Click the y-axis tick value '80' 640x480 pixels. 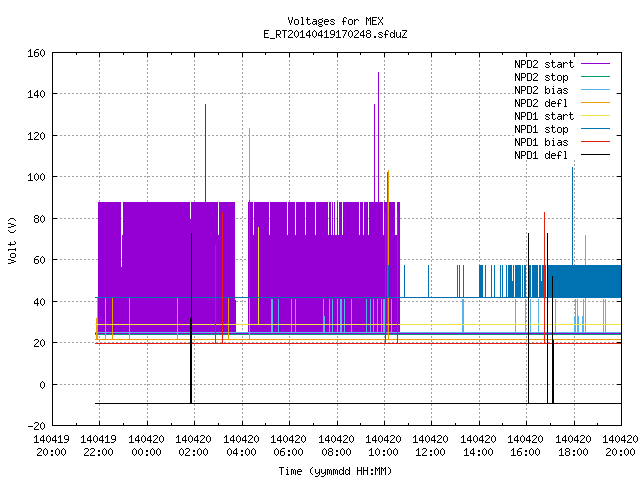[39, 219]
